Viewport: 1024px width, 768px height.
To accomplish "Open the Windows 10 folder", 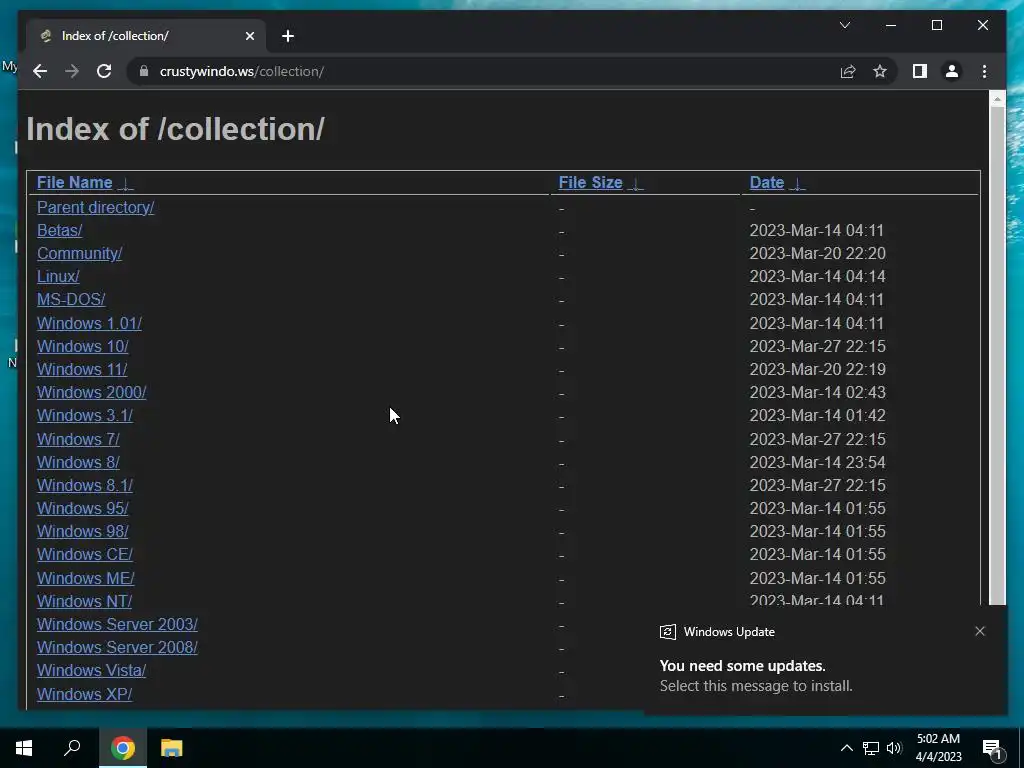I will [83, 346].
